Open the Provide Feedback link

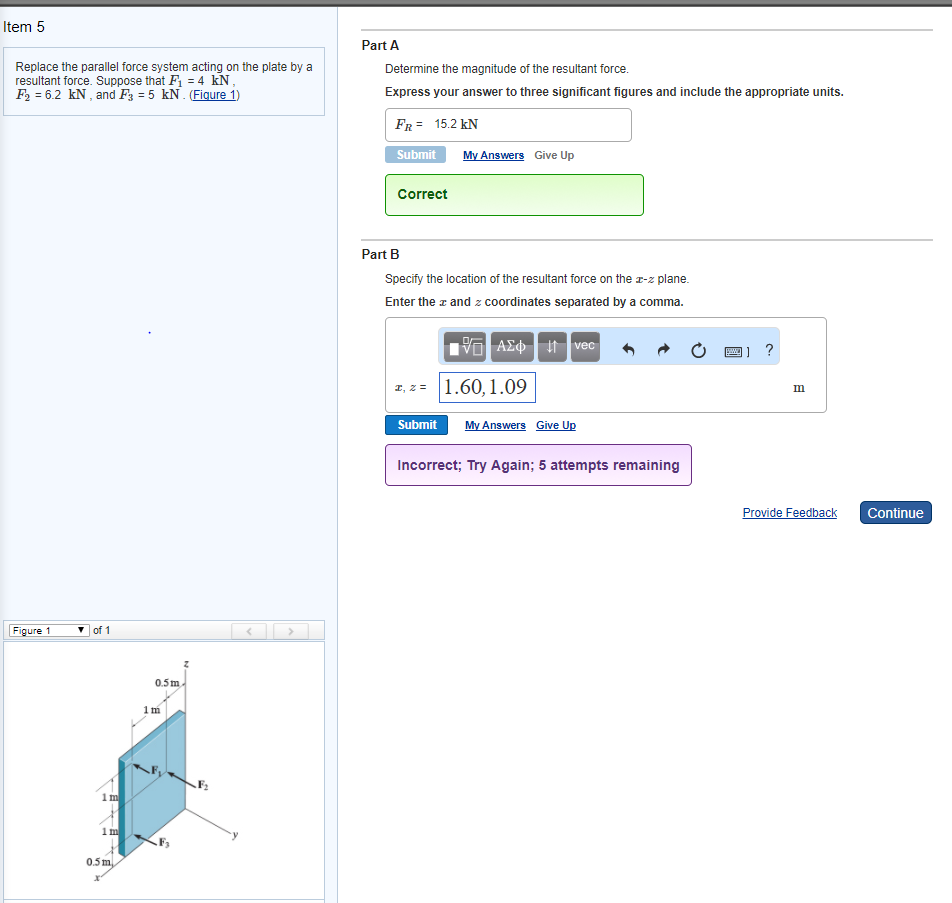tap(789, 512)
